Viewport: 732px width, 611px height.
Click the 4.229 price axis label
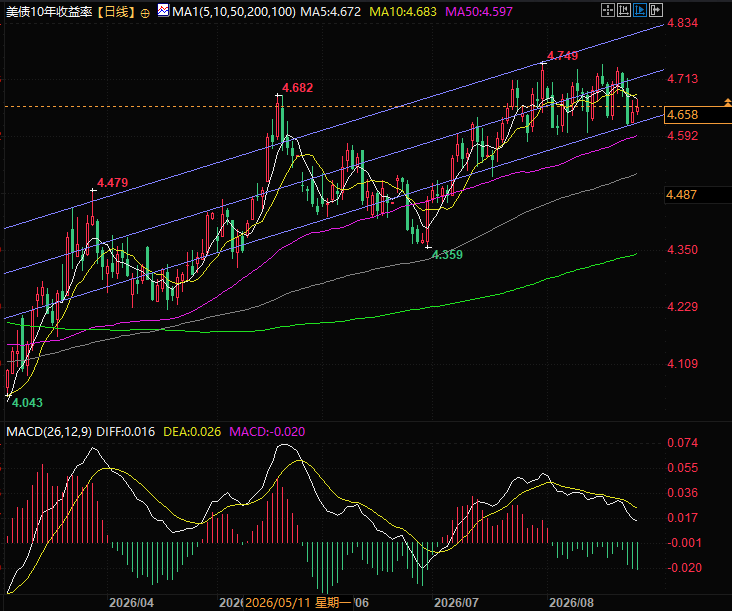(x=683, y=307)
